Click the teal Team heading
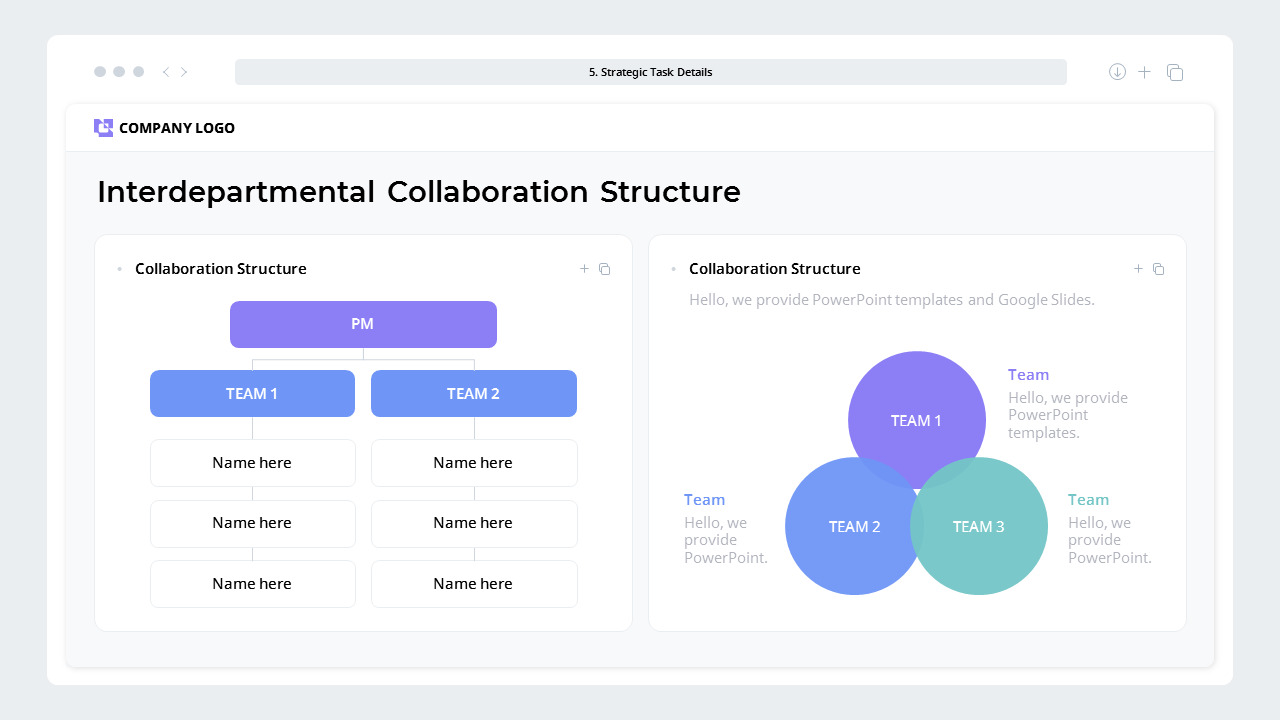This screenshot has width=1280, height=720. click(x=1088, y=500)
